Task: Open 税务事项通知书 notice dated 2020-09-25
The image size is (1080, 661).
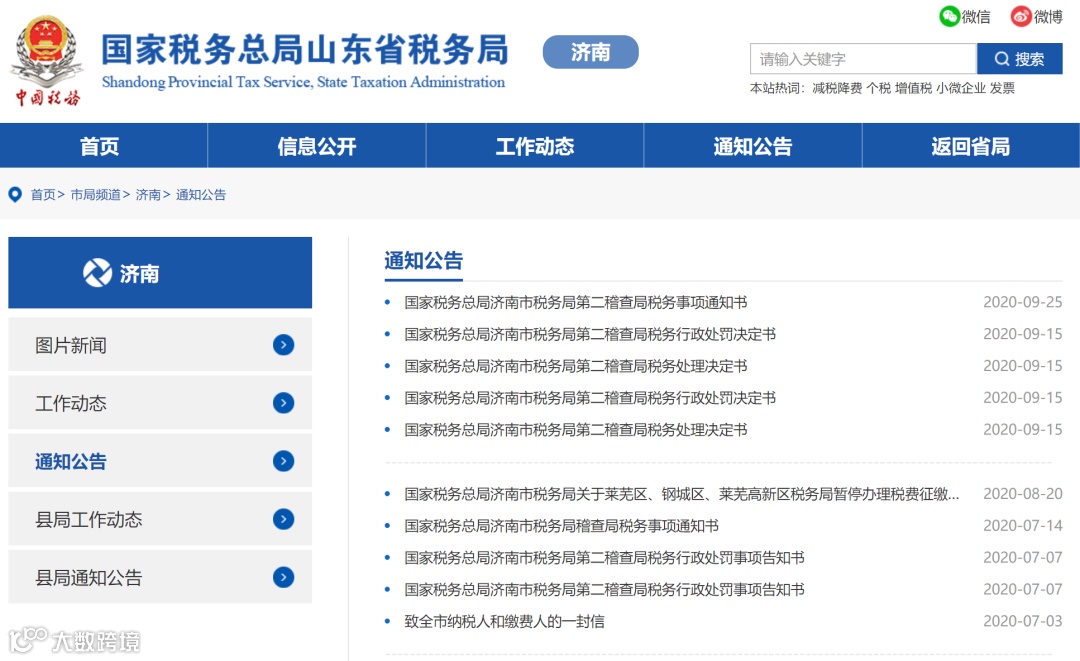Action: coord(576,302)
